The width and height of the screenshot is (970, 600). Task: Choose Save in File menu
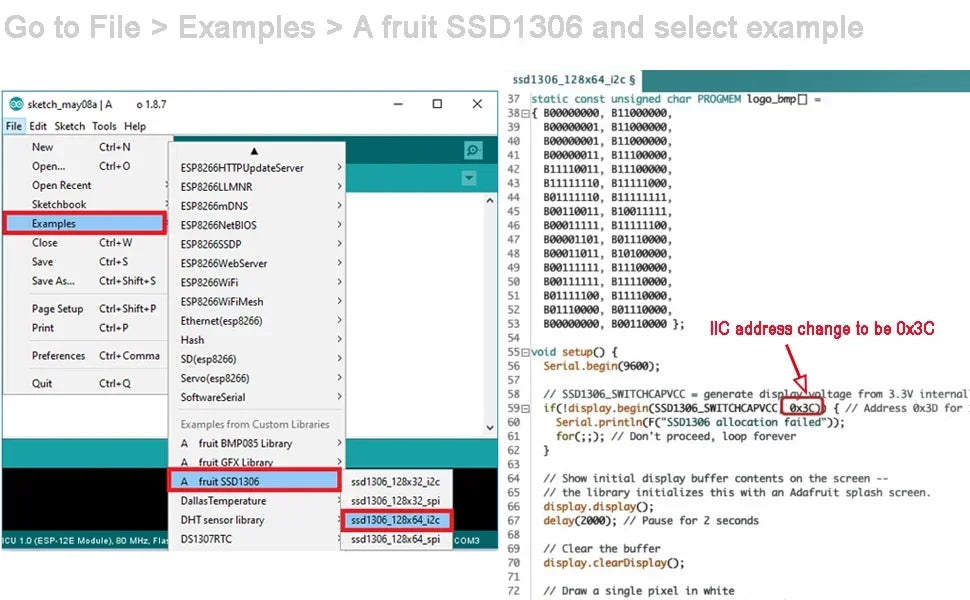point(85,262)
